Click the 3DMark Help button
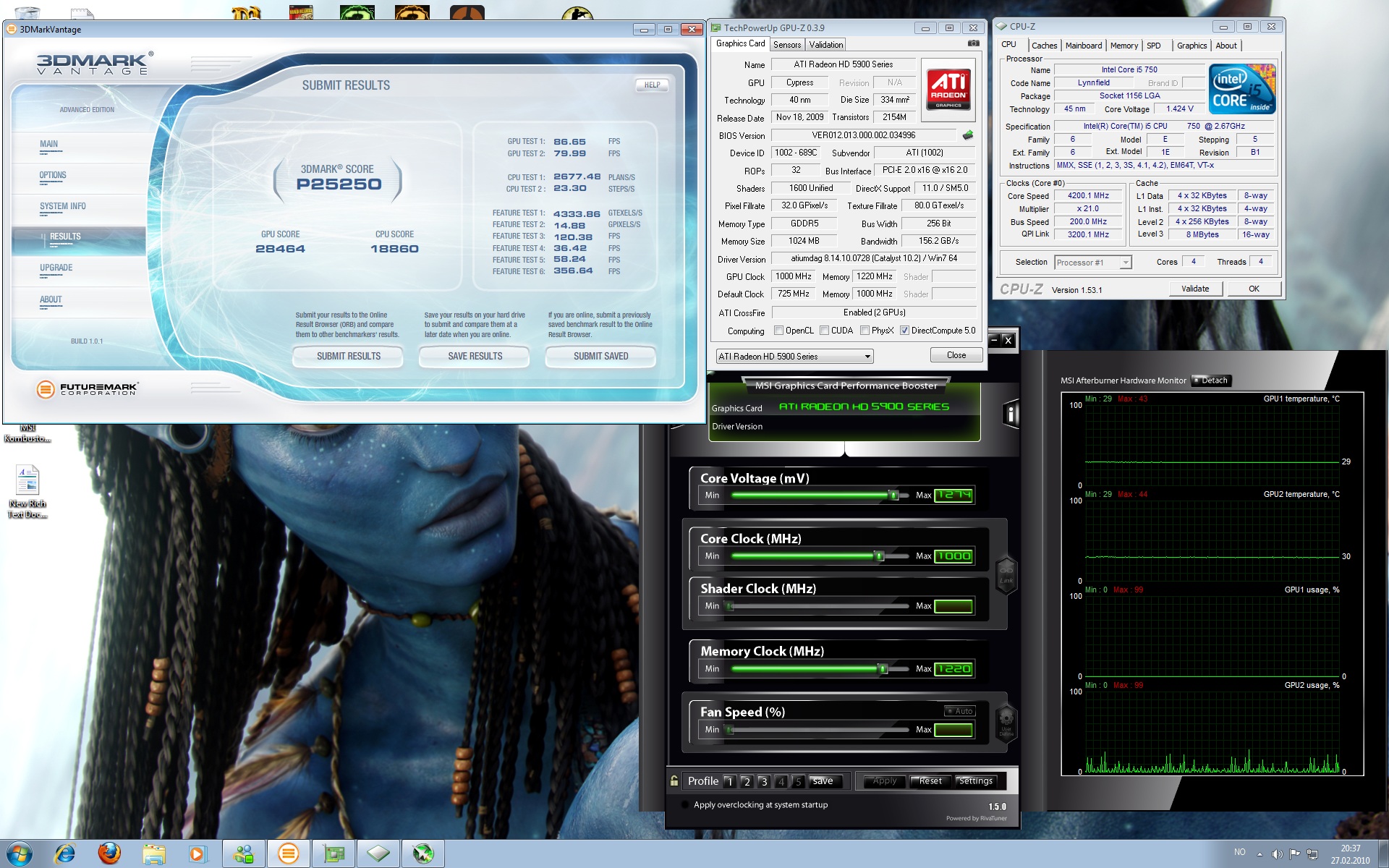The width and height of the screenshot is (1389, 868). click(x=652, y=85)
